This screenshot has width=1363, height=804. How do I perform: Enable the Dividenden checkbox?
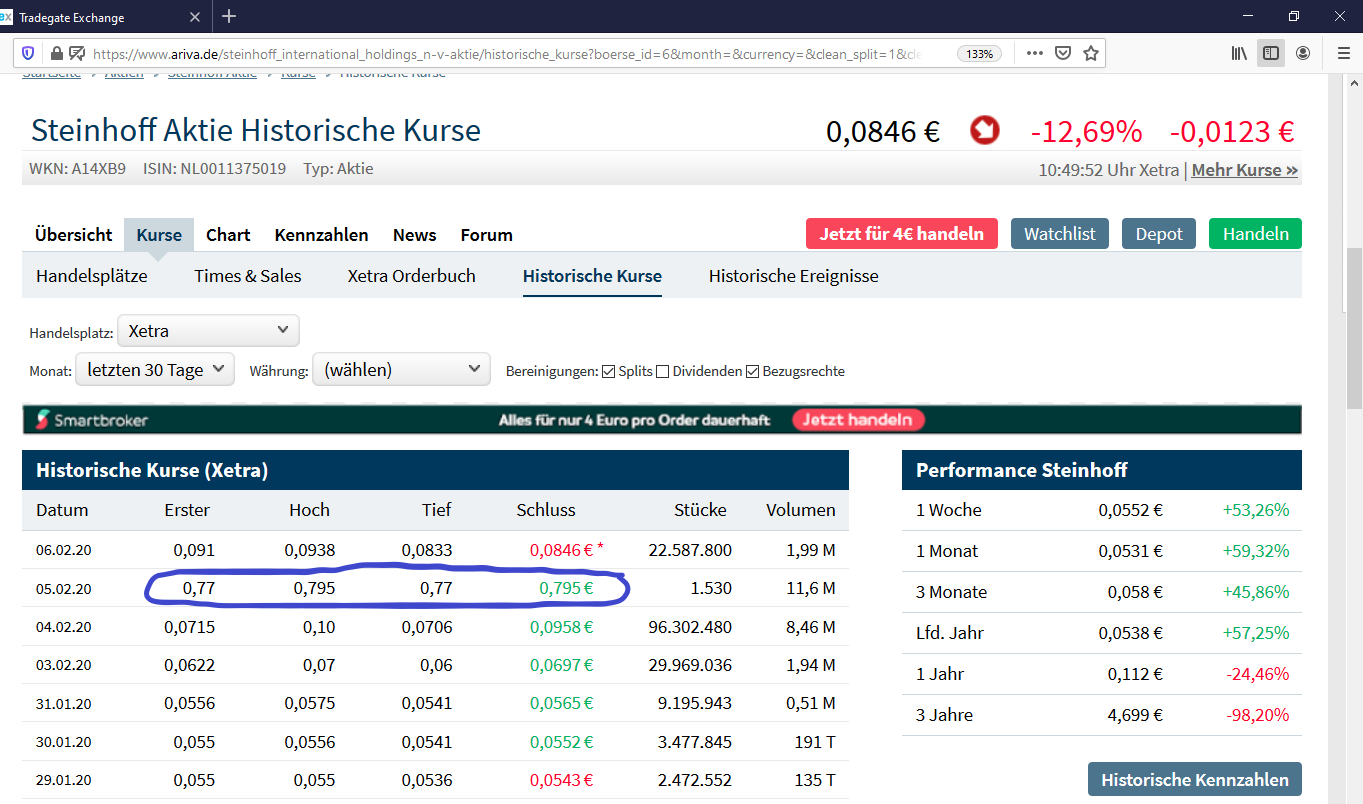click(x=662, y=372)
